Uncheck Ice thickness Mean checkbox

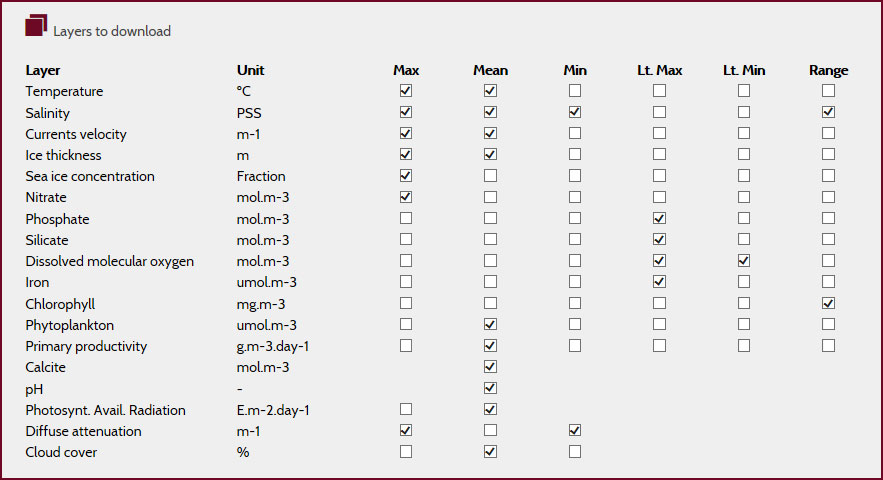[490, 154]
